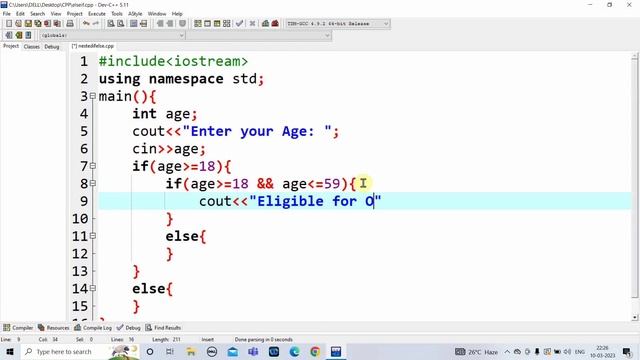Screen dimensions: 640x360
Task: Open the Execute menu
Action: 97,13
